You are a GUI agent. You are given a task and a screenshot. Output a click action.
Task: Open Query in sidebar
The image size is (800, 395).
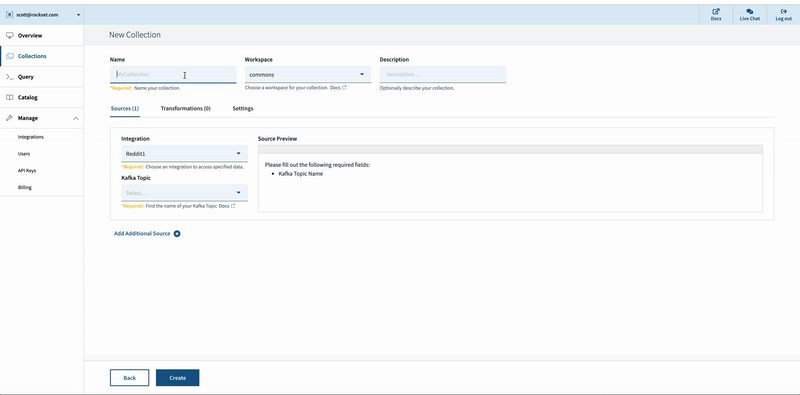tap(26, 77)
